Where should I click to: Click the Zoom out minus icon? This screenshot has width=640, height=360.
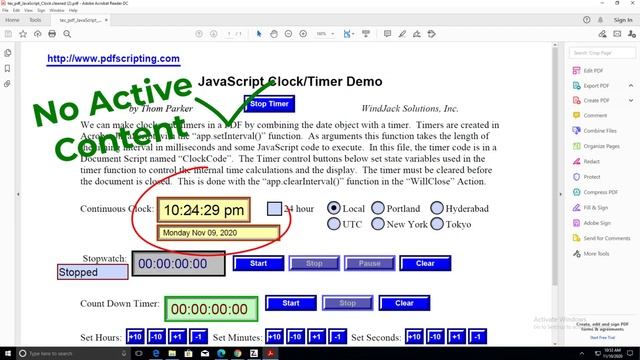[x=289, y=34]
